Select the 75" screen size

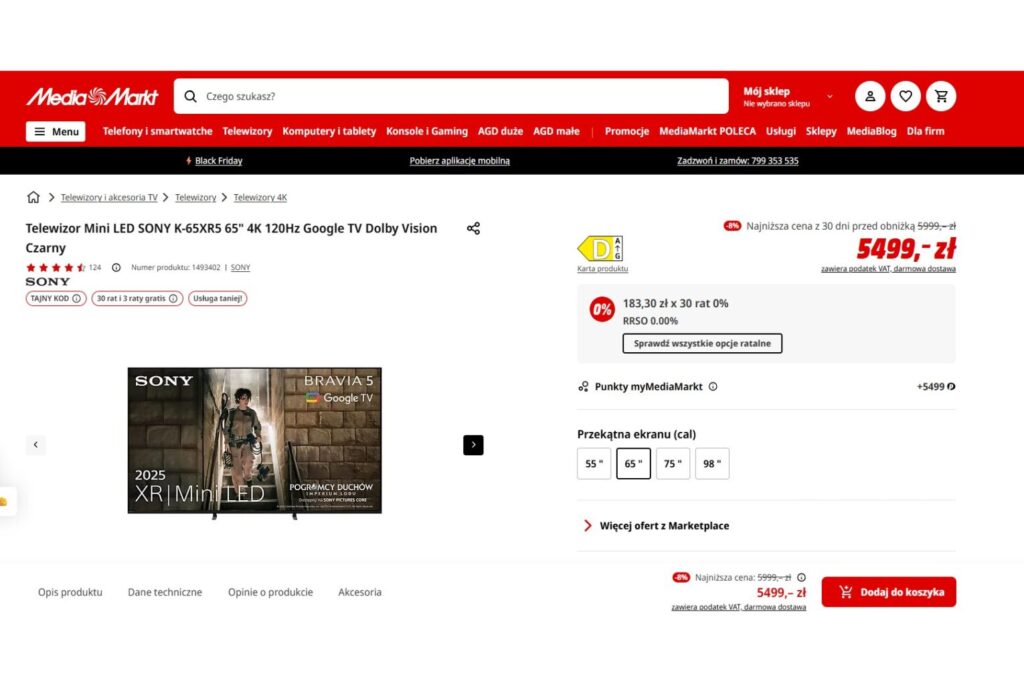673,464
